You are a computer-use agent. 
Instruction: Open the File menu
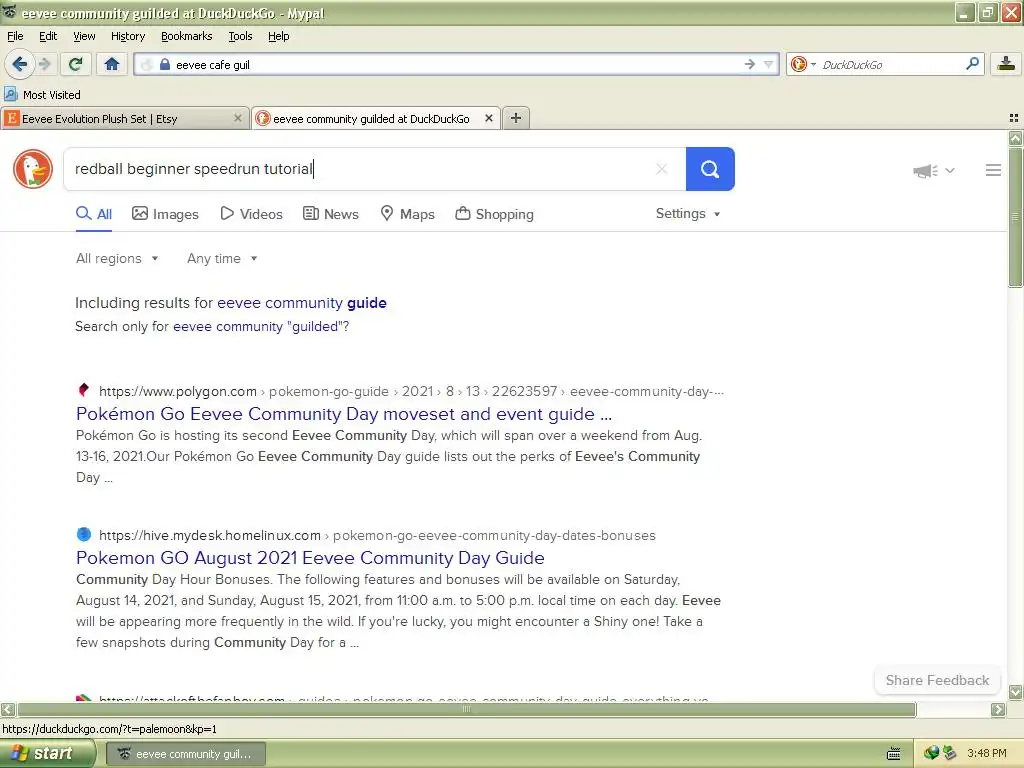[x=15, y=36]
